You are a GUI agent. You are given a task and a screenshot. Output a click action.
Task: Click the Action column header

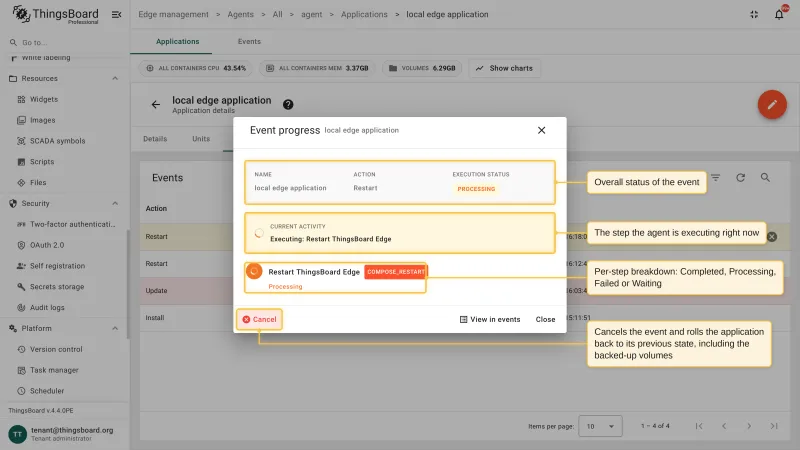tap(156, 209)
